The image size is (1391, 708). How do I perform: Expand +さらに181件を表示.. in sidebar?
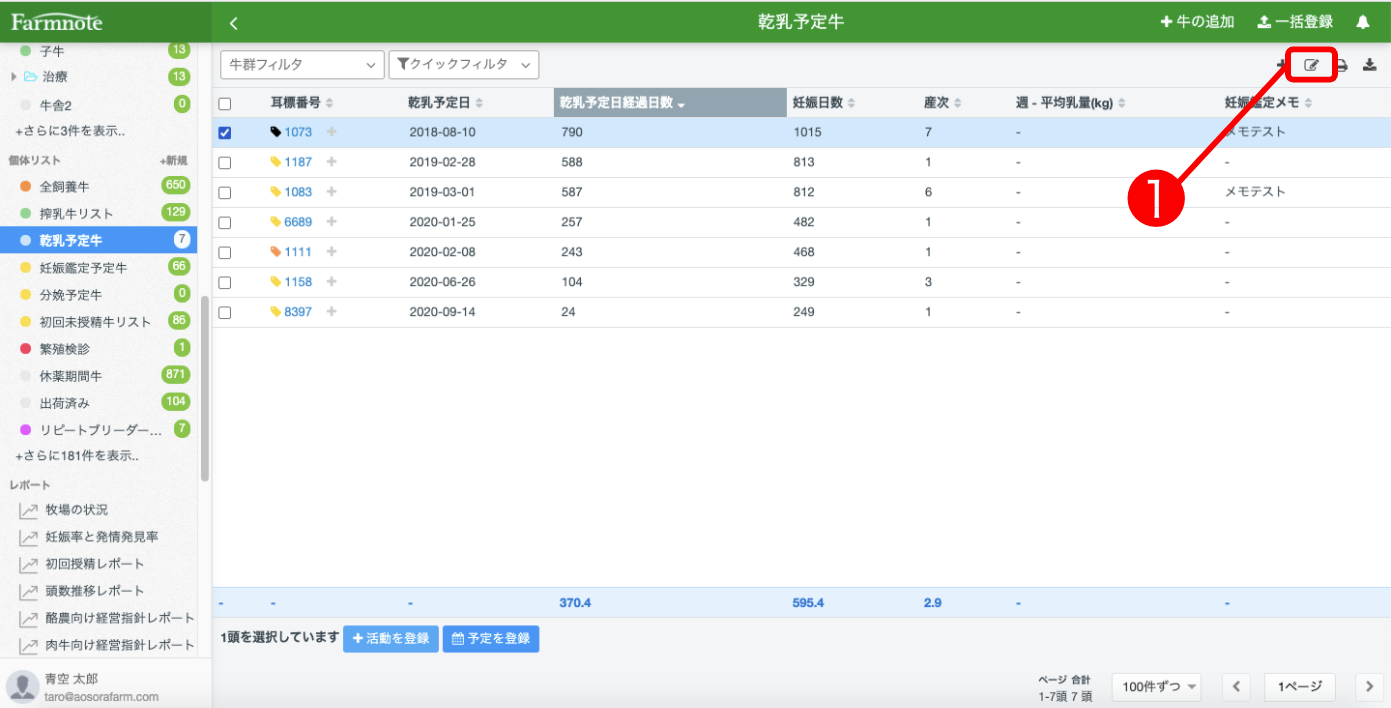77,456
